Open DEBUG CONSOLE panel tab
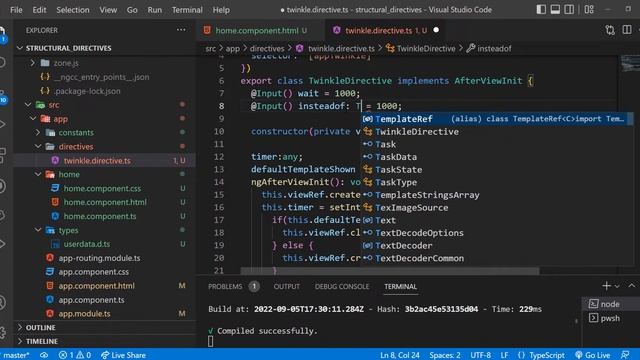 click(342, 287)
